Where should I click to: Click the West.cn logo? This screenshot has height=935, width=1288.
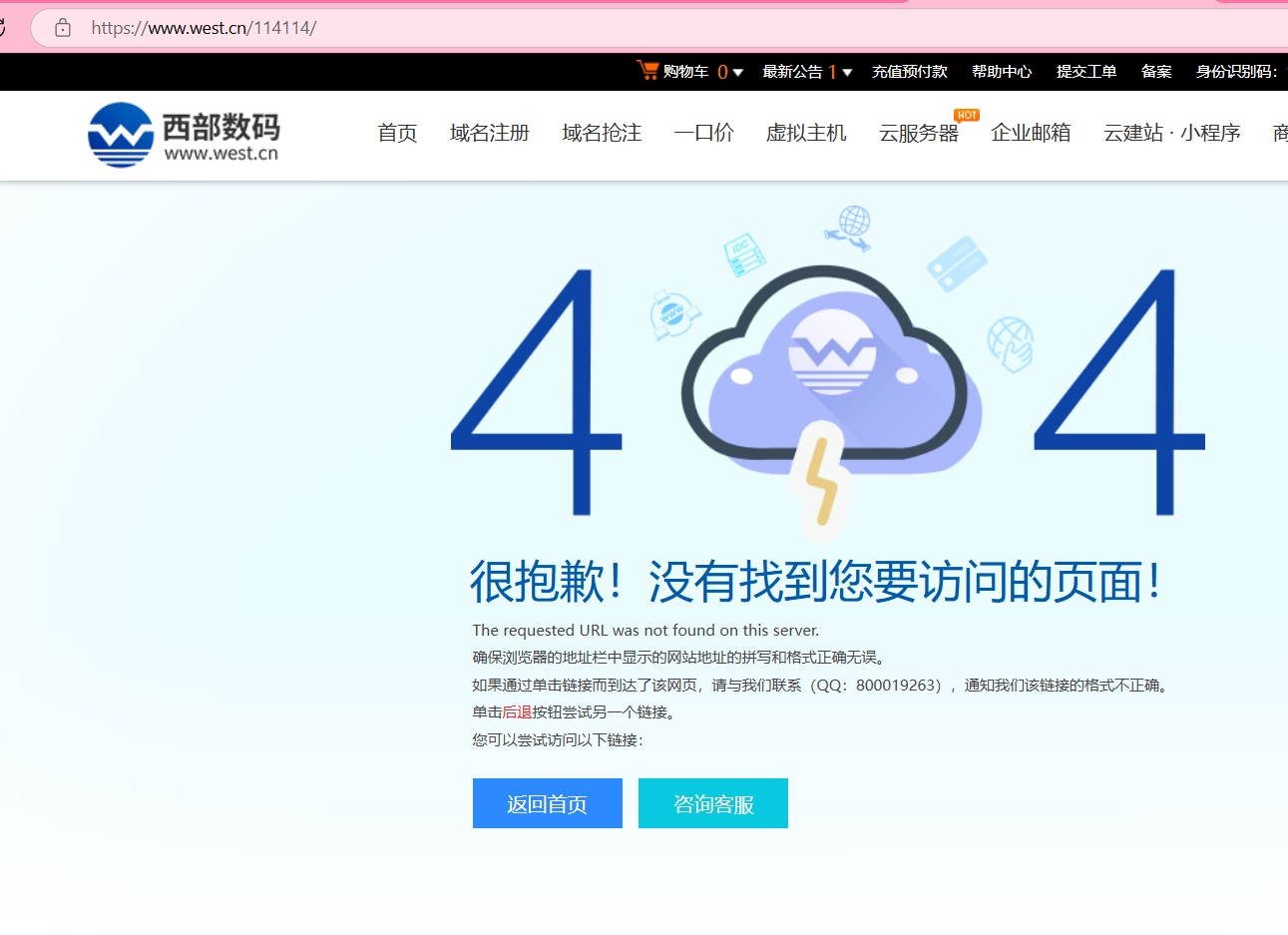pyautogui.click(x=185, y=135)
